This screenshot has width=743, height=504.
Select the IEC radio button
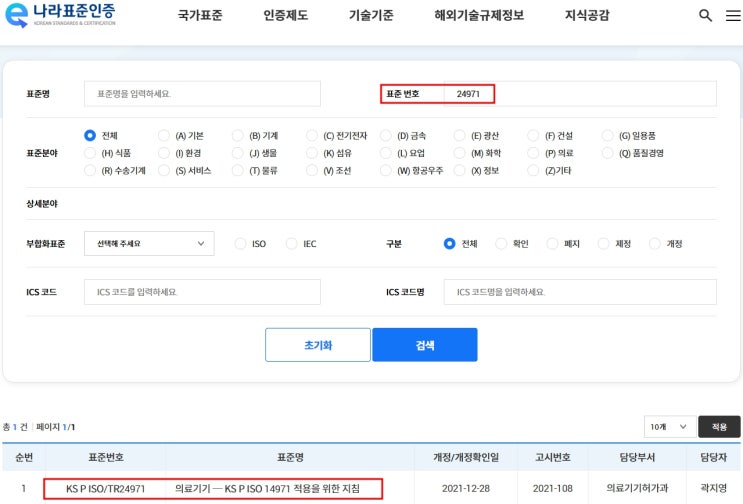pos(292,243)
